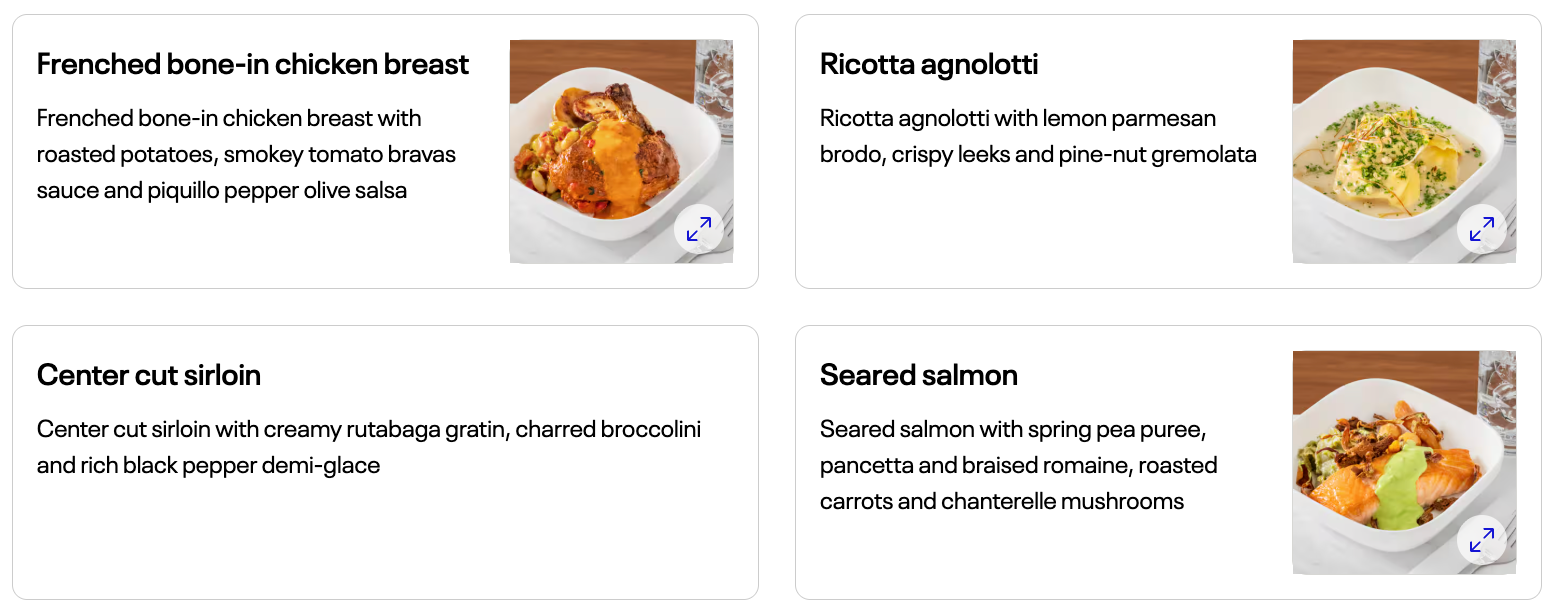Select the Center cut sirloin heading
The width and height of the screenshot is (1552, 614).
149,375
